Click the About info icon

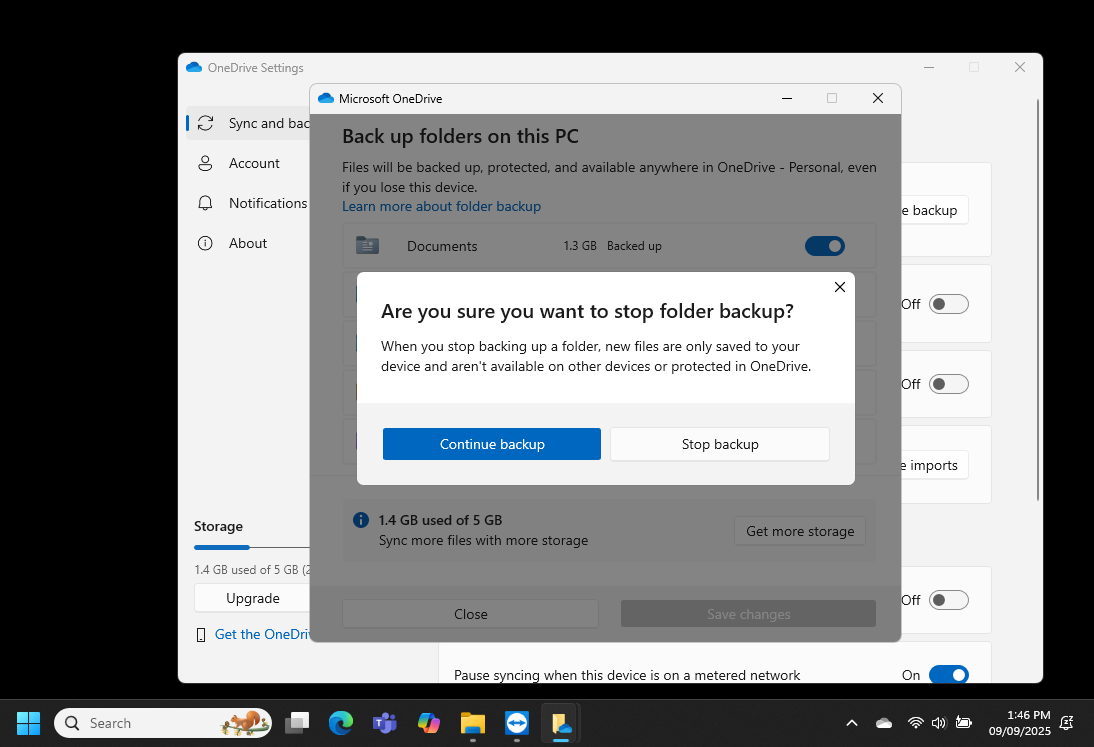click(205, 243)
